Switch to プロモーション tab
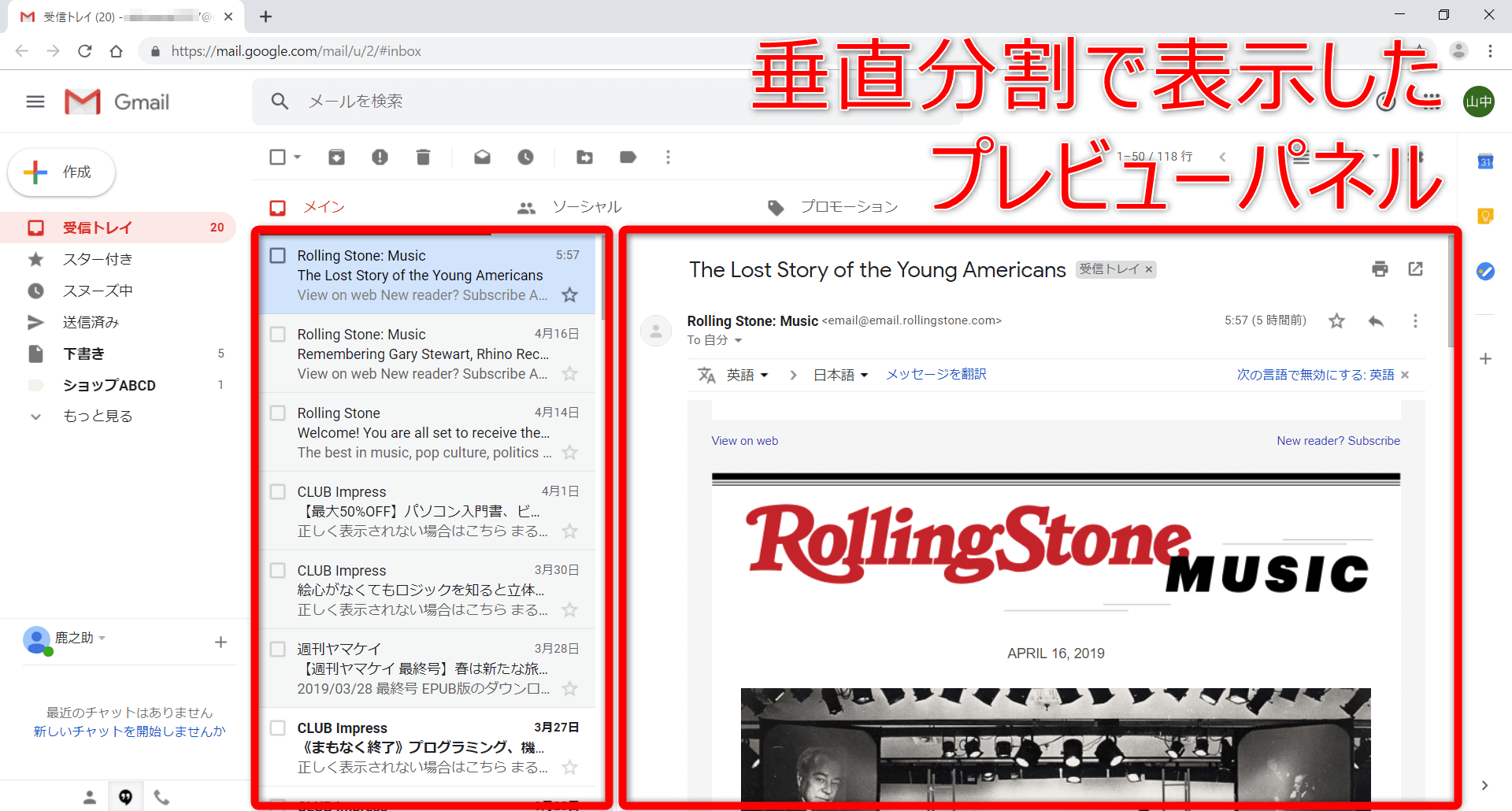This screenshot has width=1512, height=811. tap(832, 207)
